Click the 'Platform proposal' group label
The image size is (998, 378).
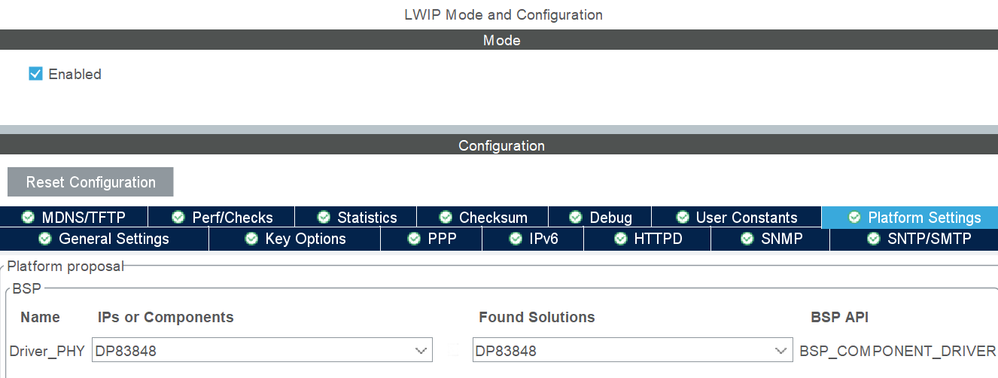[x=66, y=266]
